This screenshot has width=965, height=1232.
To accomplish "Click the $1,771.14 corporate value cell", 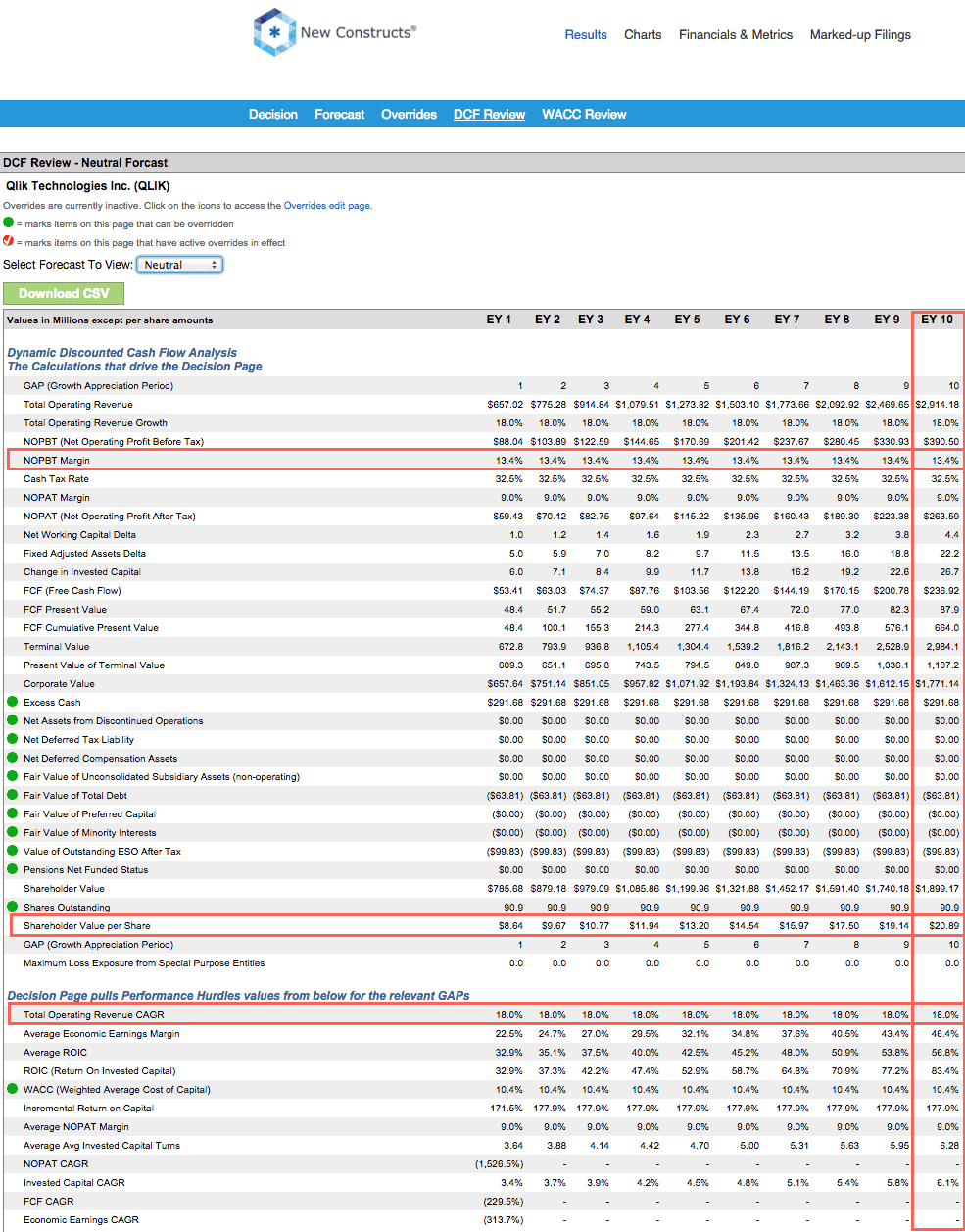I will 938,683.
